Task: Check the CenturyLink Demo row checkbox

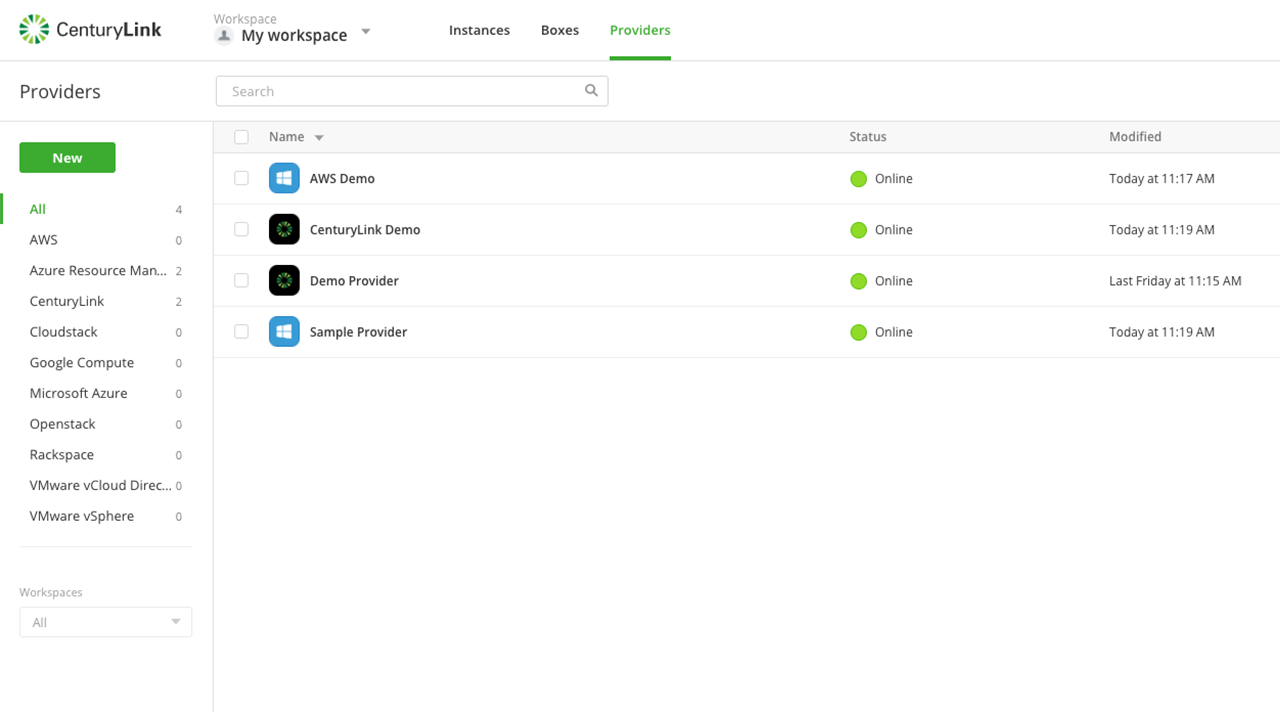Action: (241, 229)
